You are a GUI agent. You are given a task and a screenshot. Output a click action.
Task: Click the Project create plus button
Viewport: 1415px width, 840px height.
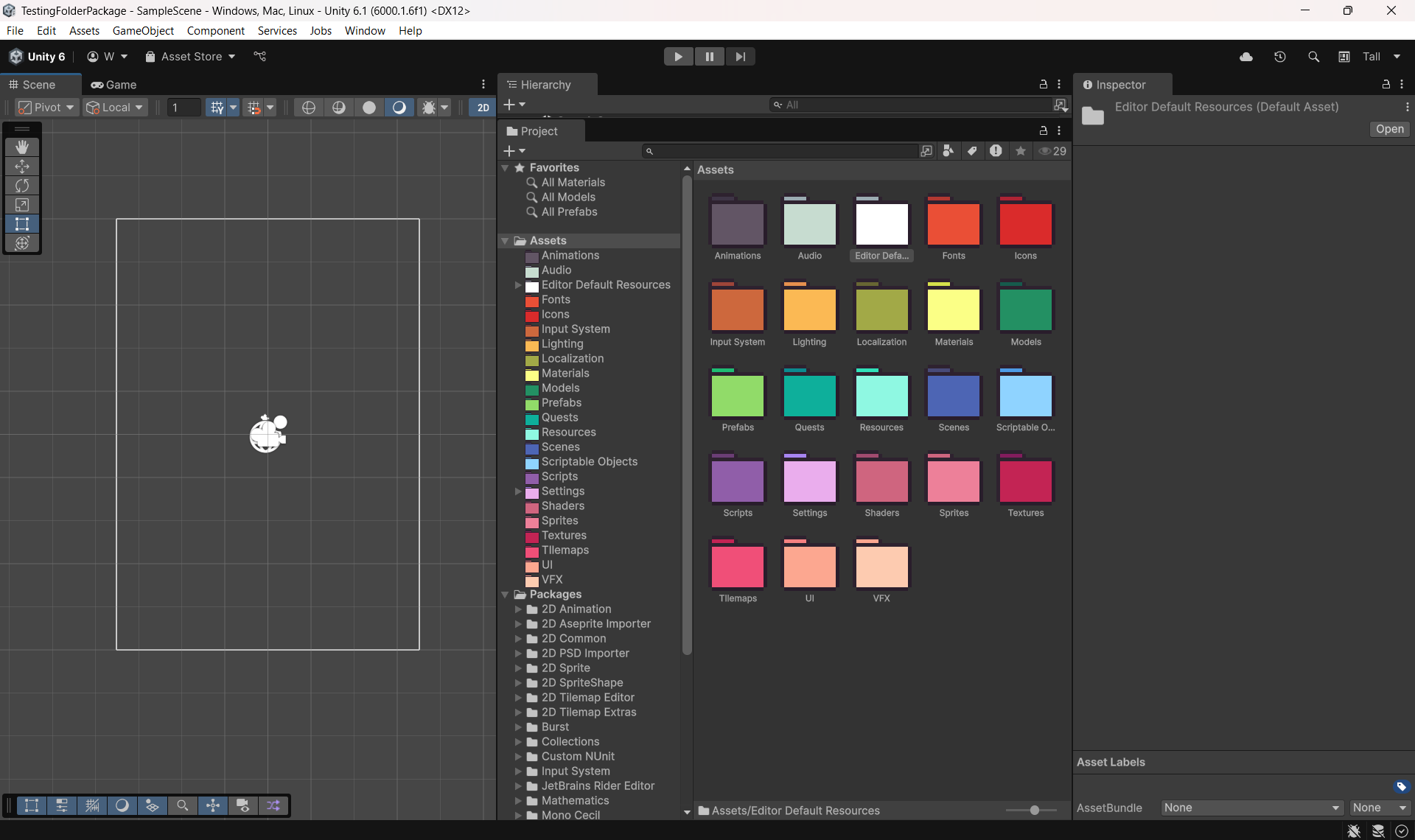(x=514, y=151)
